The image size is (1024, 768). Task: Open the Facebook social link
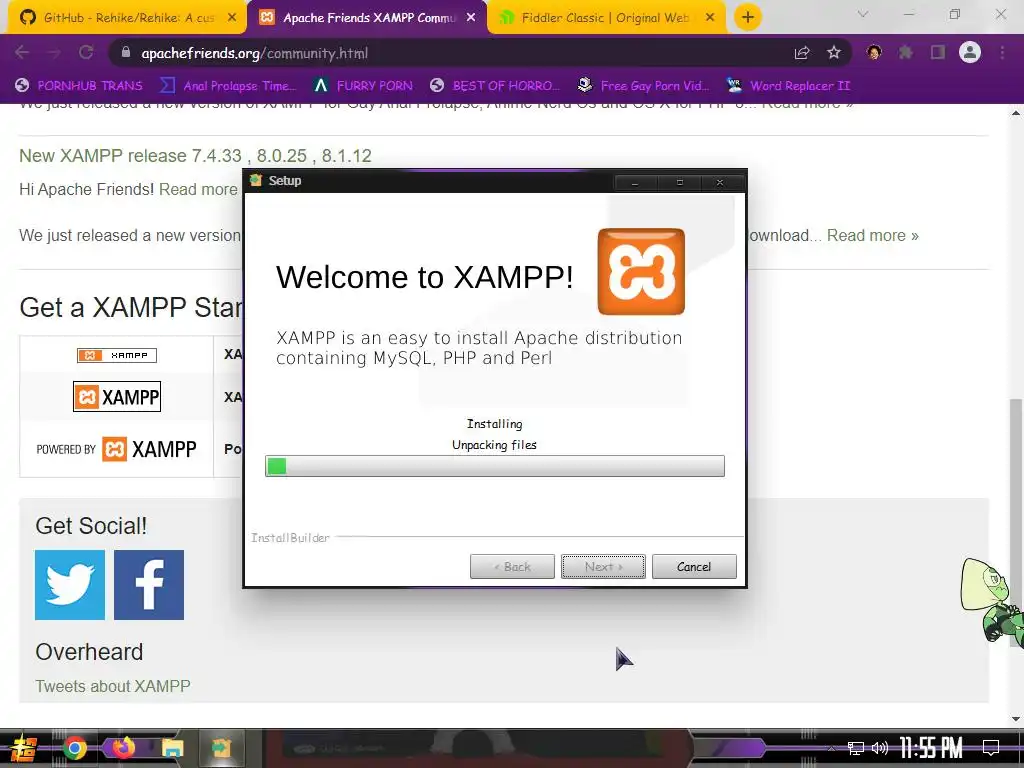click(x=149, y=584)
